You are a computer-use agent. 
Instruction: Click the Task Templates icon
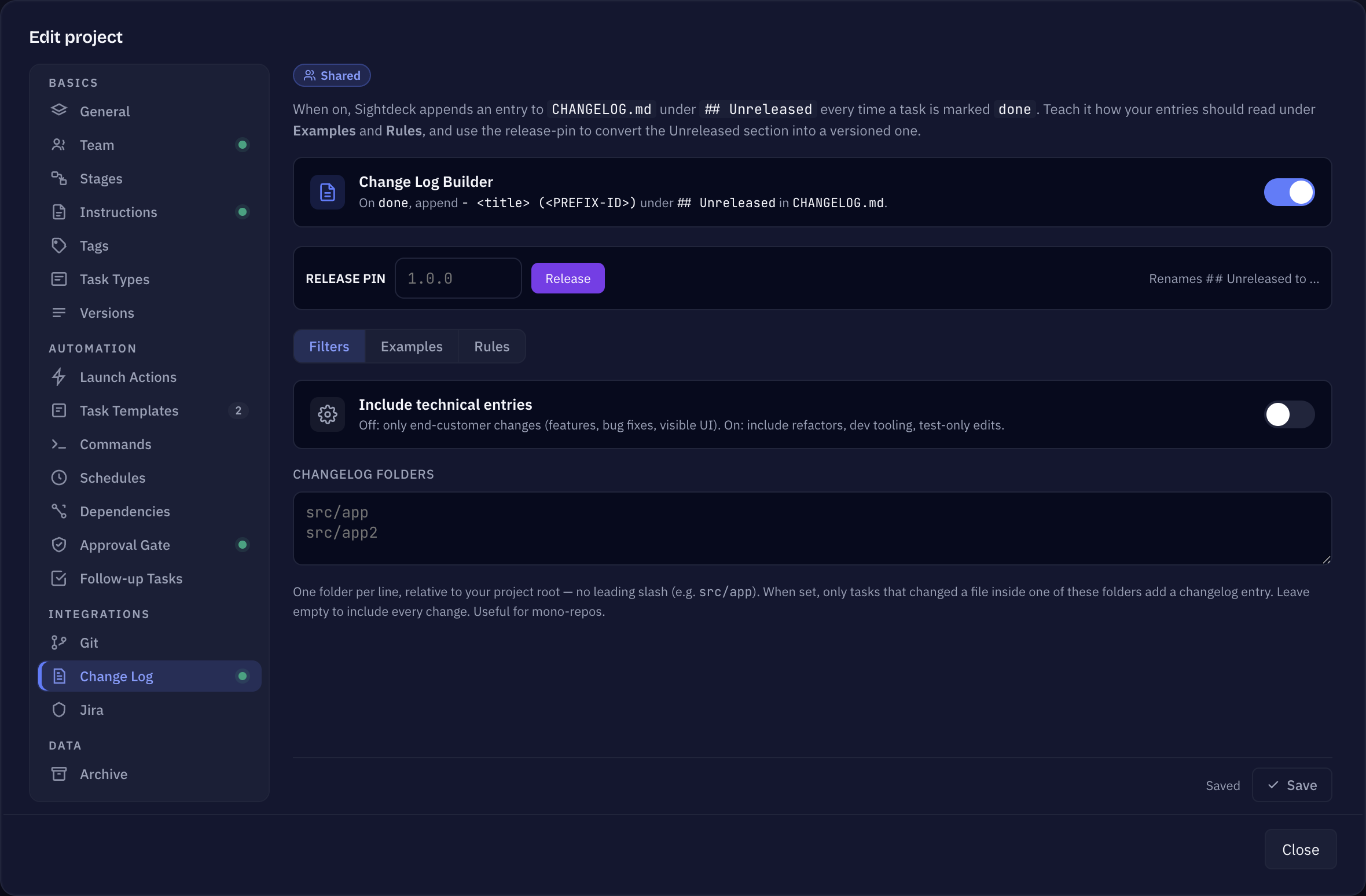59,410
